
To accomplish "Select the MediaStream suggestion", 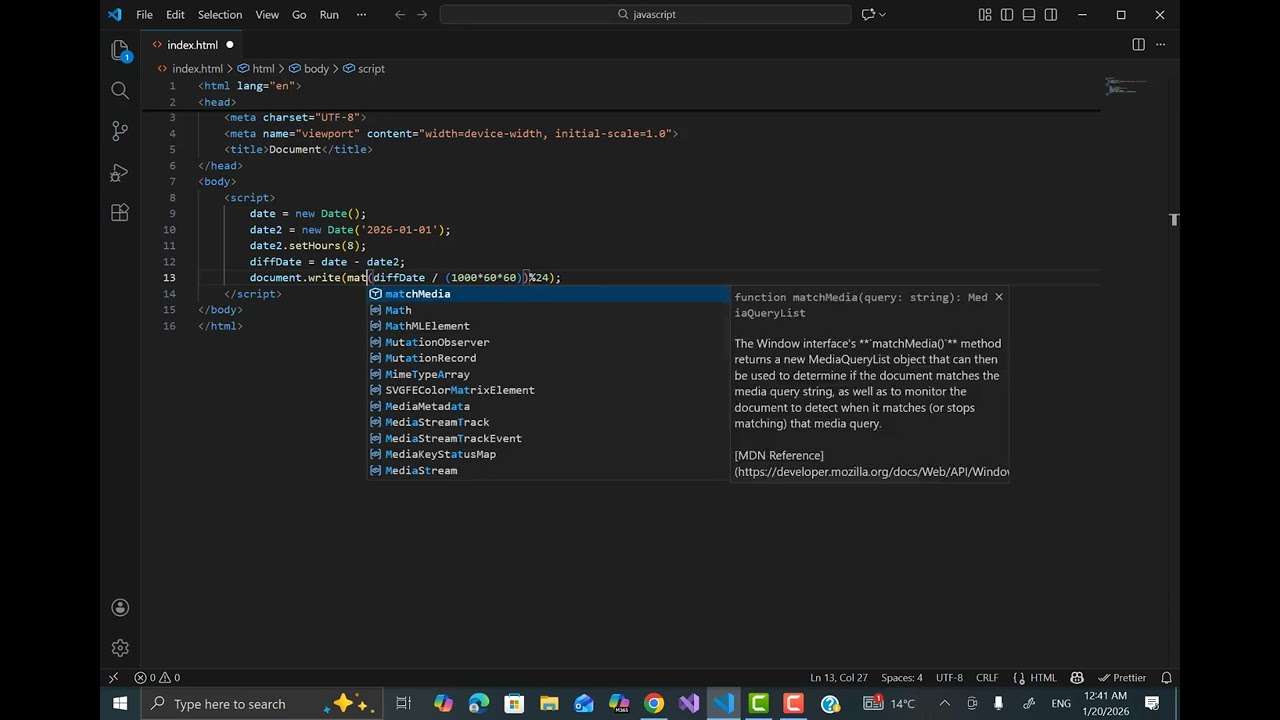I will (548, 470).
